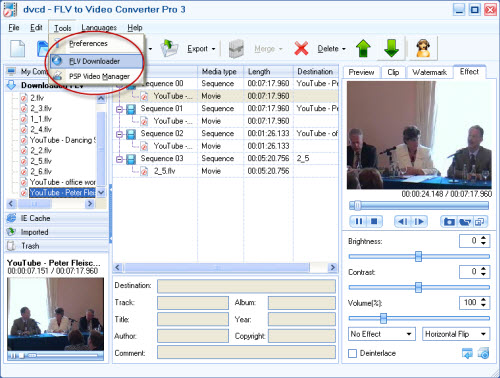Select 2_3.flv in Downloaded FLV list

coord(41,108)
